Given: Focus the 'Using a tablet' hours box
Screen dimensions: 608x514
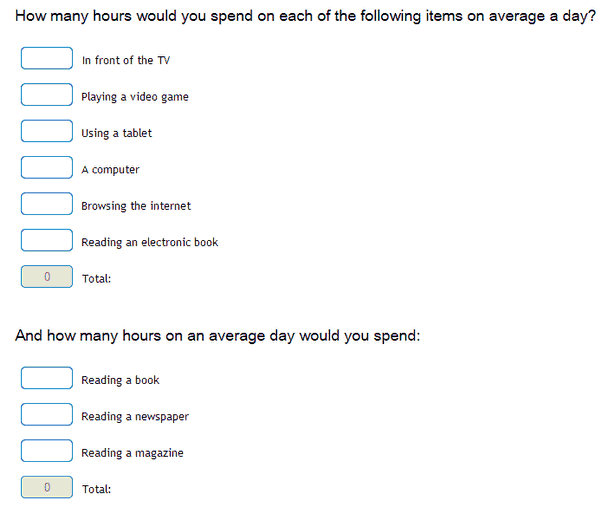Looking at the screenshot, I should tap(47, 131).
